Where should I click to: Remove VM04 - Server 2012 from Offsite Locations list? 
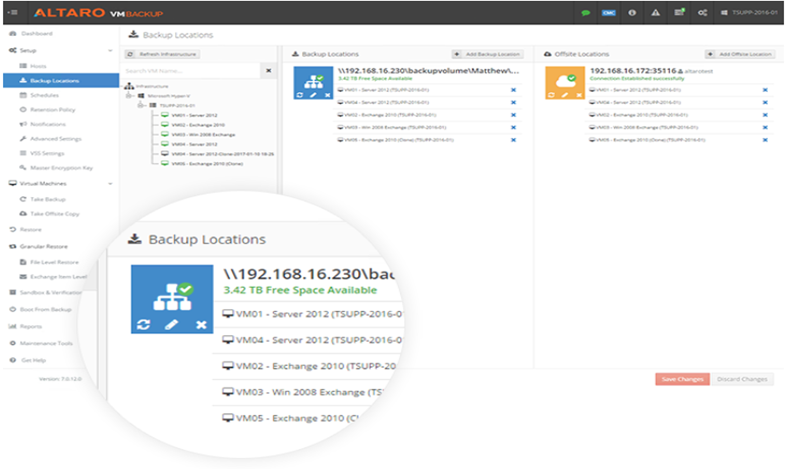click(x=765, y=103)
